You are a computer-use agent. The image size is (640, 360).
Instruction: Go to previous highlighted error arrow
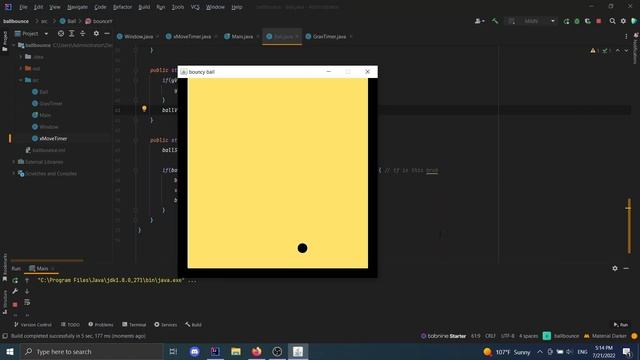click(x=618, y=51)
